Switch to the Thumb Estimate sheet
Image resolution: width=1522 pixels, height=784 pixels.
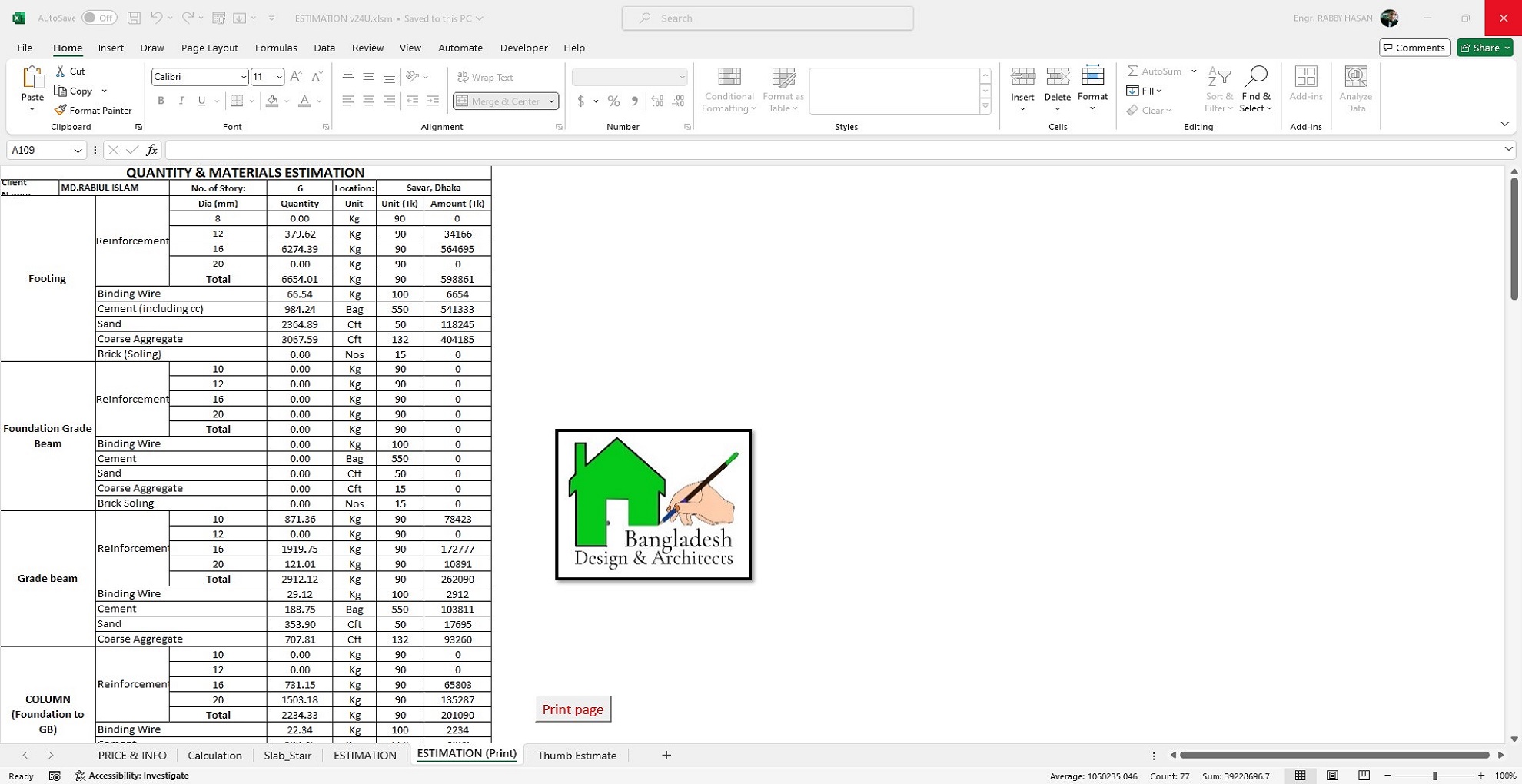[577, 756]
